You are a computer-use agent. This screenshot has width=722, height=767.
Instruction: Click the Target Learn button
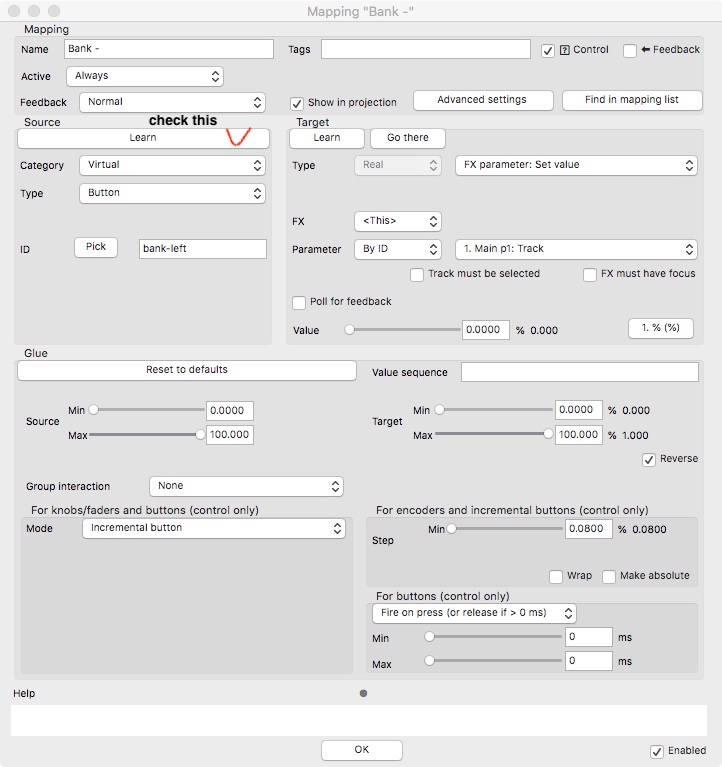click(327, 138)
